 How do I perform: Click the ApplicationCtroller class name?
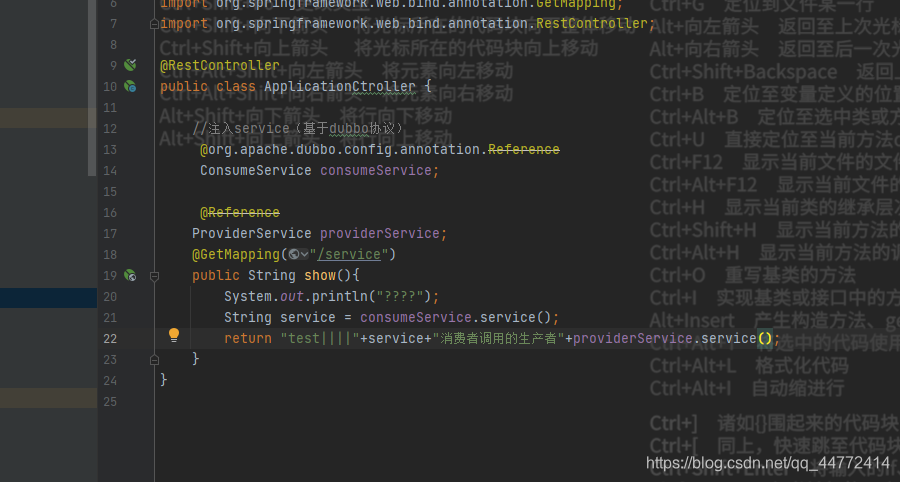pyautogui.click(x=340, y=87)
